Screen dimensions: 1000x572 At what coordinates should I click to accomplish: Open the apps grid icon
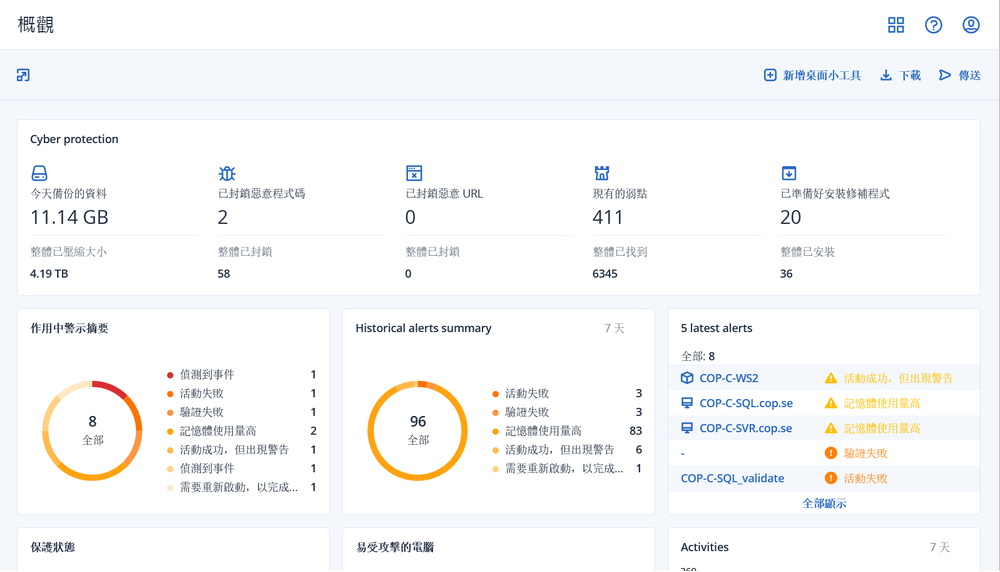896,25
